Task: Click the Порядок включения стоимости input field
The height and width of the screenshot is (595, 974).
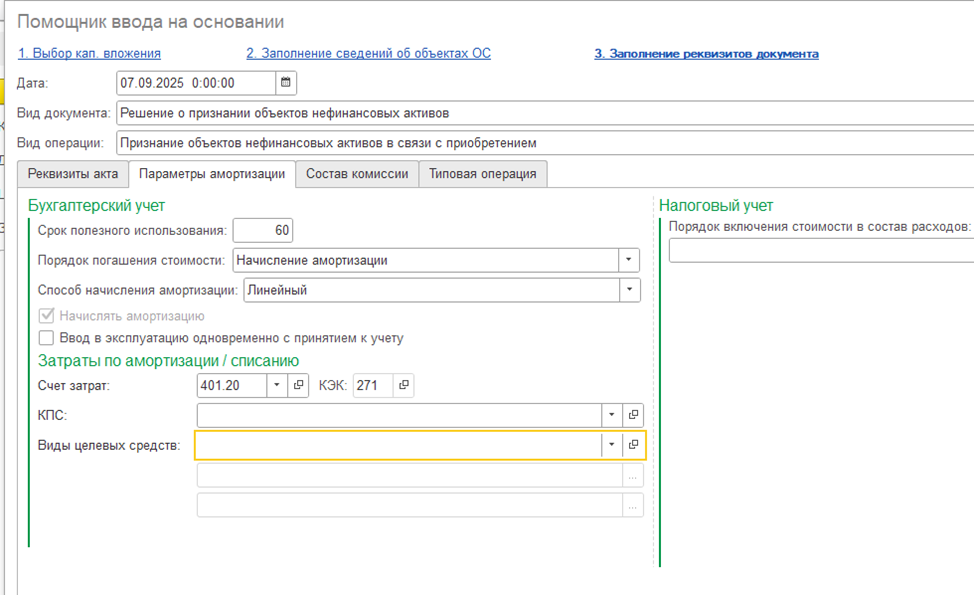Action: (821, 251)
